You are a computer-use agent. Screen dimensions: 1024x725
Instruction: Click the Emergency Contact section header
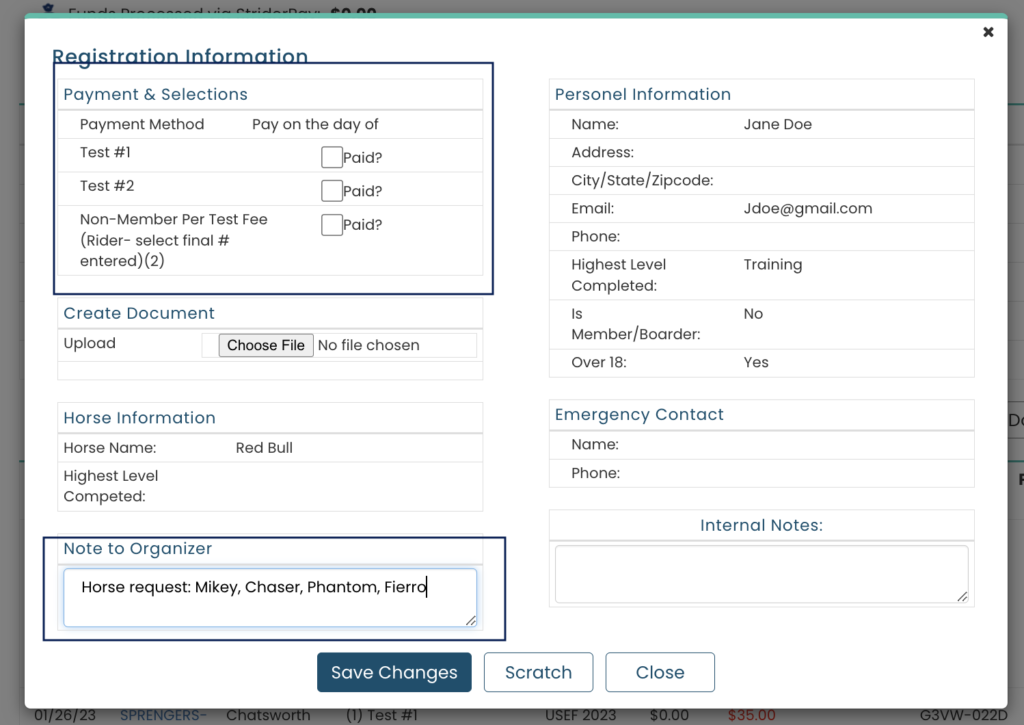[x=639, y=414]
